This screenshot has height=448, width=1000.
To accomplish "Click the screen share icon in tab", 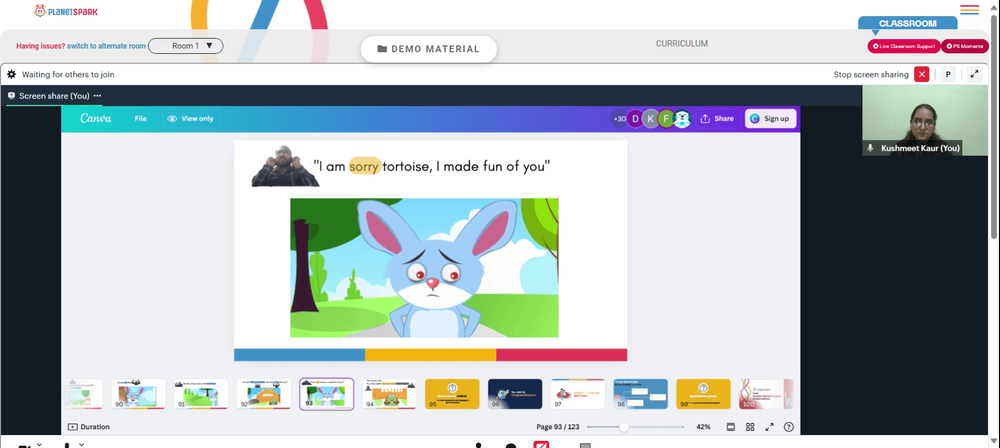I will pyautogui.click(x=11, y=96).
